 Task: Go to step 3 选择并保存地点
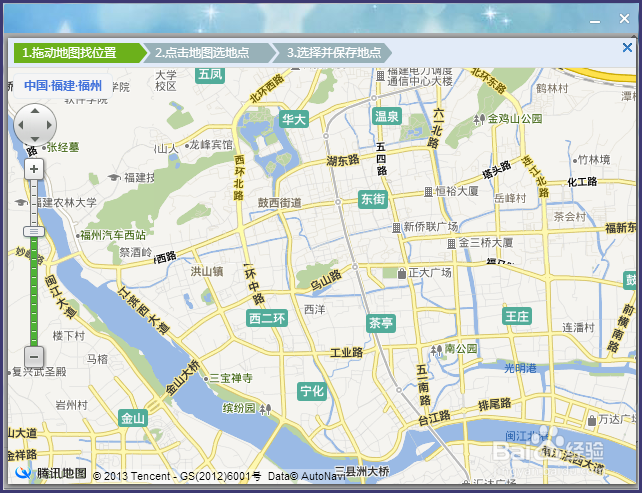tap(333, 53)
